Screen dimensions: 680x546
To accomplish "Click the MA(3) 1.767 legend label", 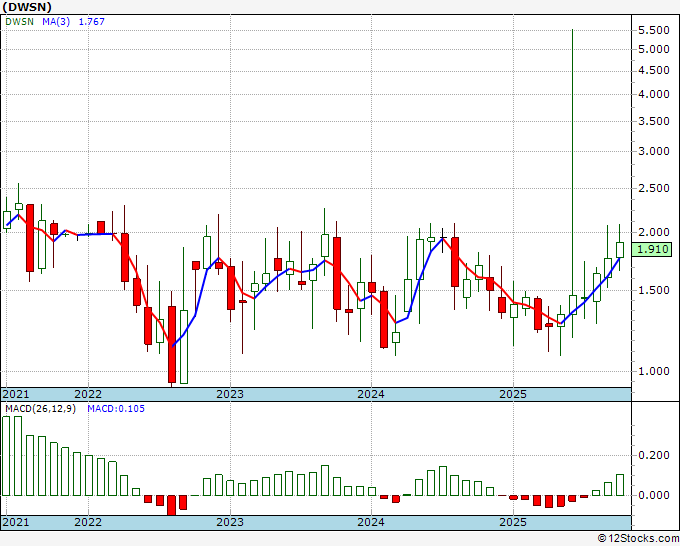I will click(73, 21).
